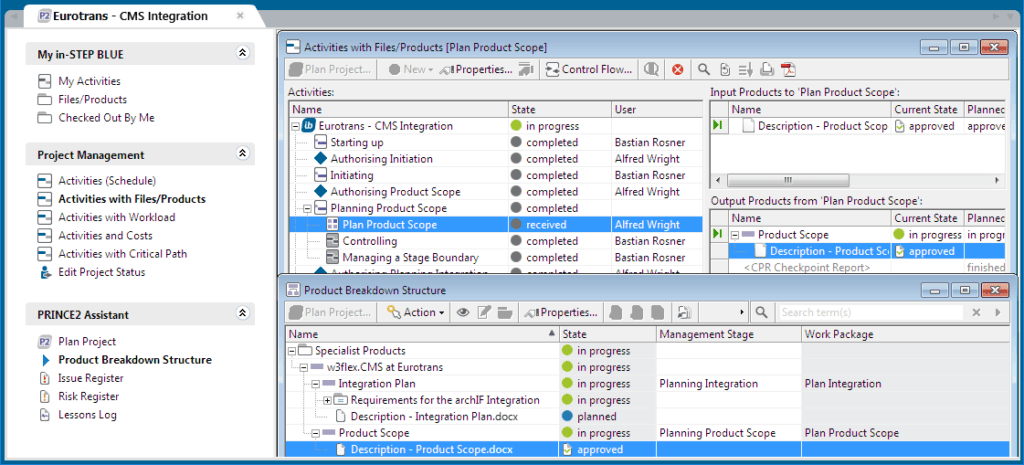Collapse the Specialist Products tree node
Image resolution: width=1024 pixels, height=465 pixels.
coord(292,351)
